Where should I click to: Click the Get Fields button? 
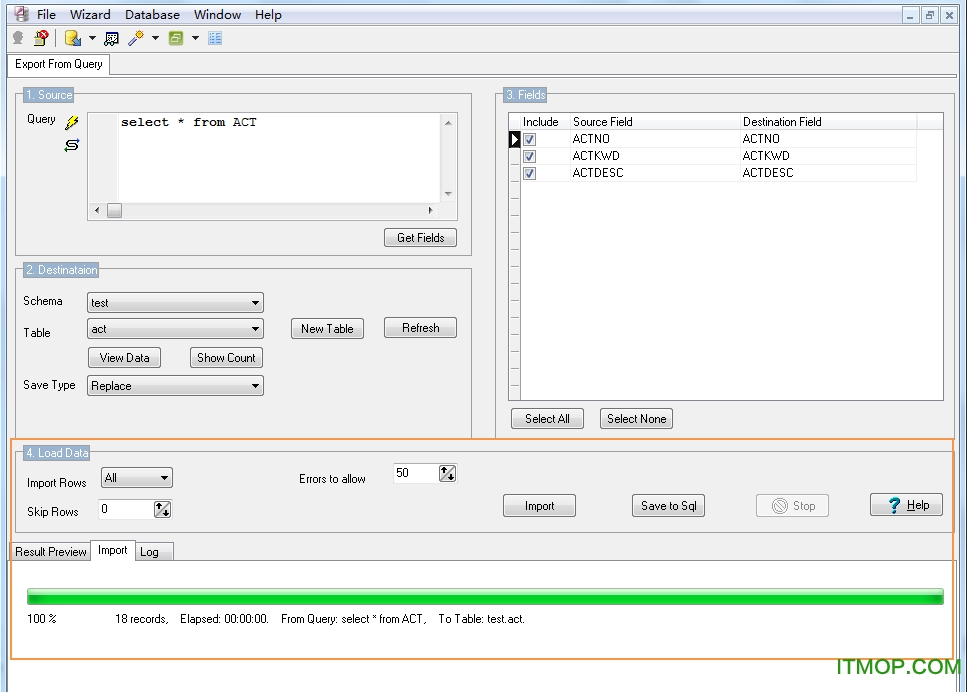pos(420,237)
